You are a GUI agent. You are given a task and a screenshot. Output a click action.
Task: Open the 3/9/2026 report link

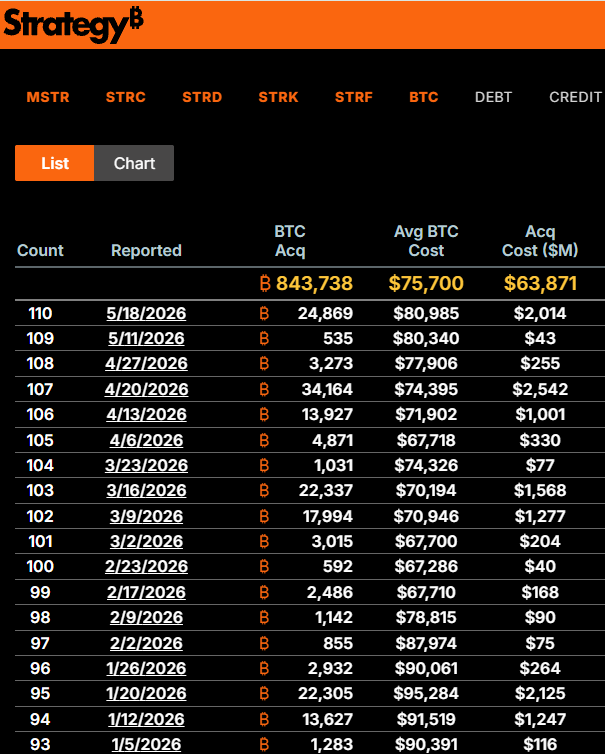click(x=146, y=516)
